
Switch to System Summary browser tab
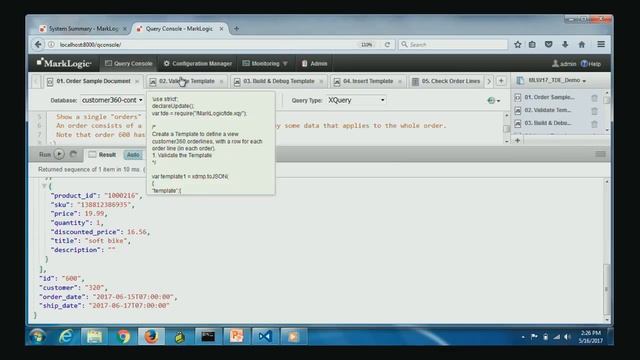click(82, 29)
